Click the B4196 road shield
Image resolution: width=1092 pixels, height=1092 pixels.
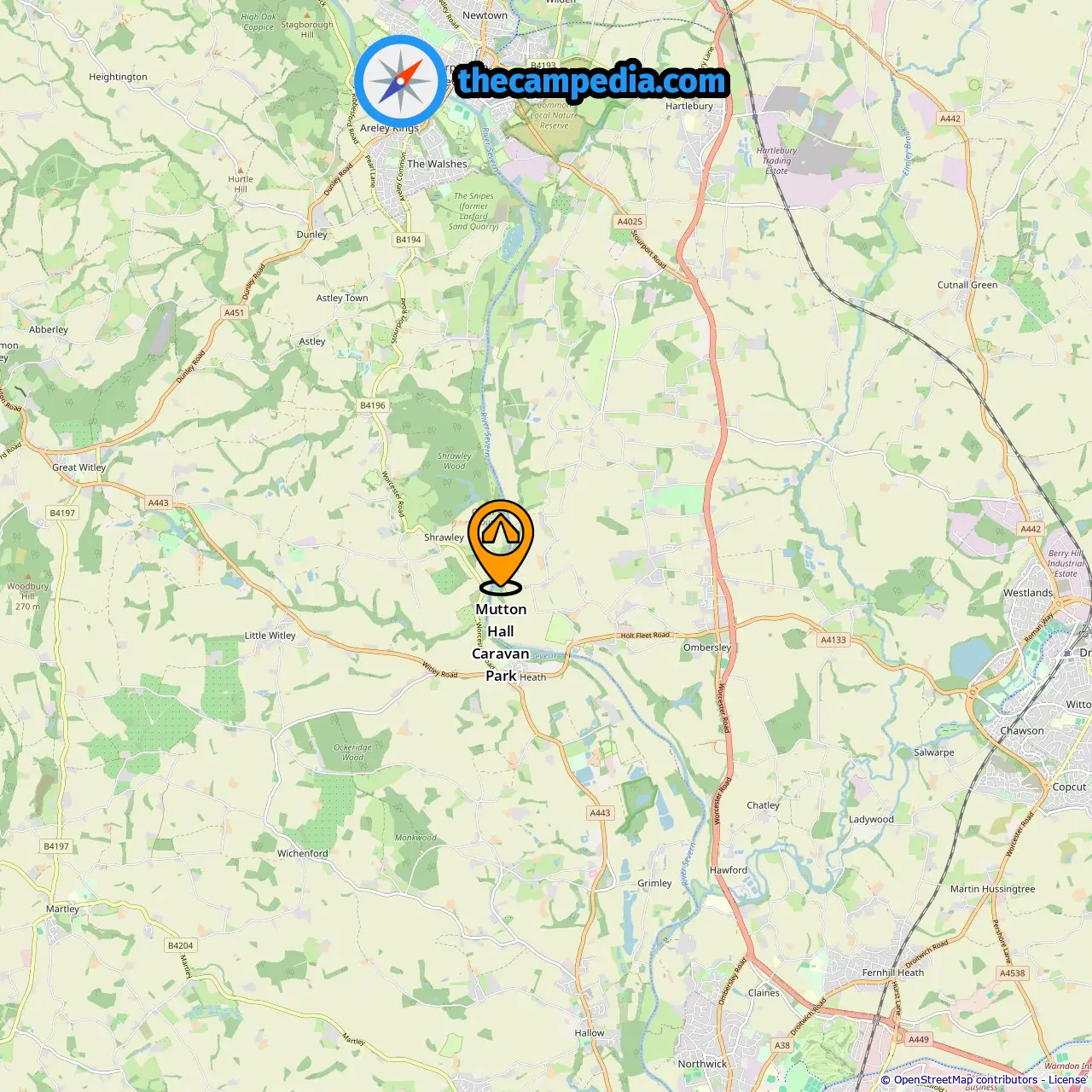(x=373, y=405)
